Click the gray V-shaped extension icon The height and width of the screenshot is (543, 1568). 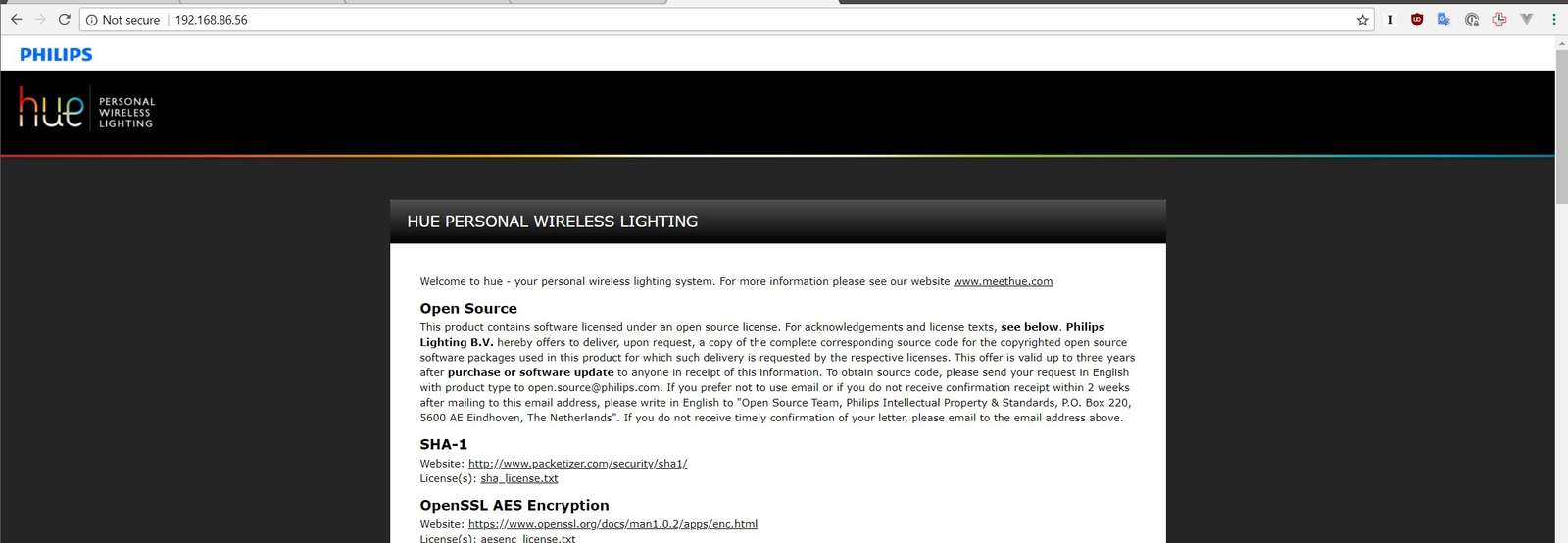pyautogui.click(x=1526, y=19)
